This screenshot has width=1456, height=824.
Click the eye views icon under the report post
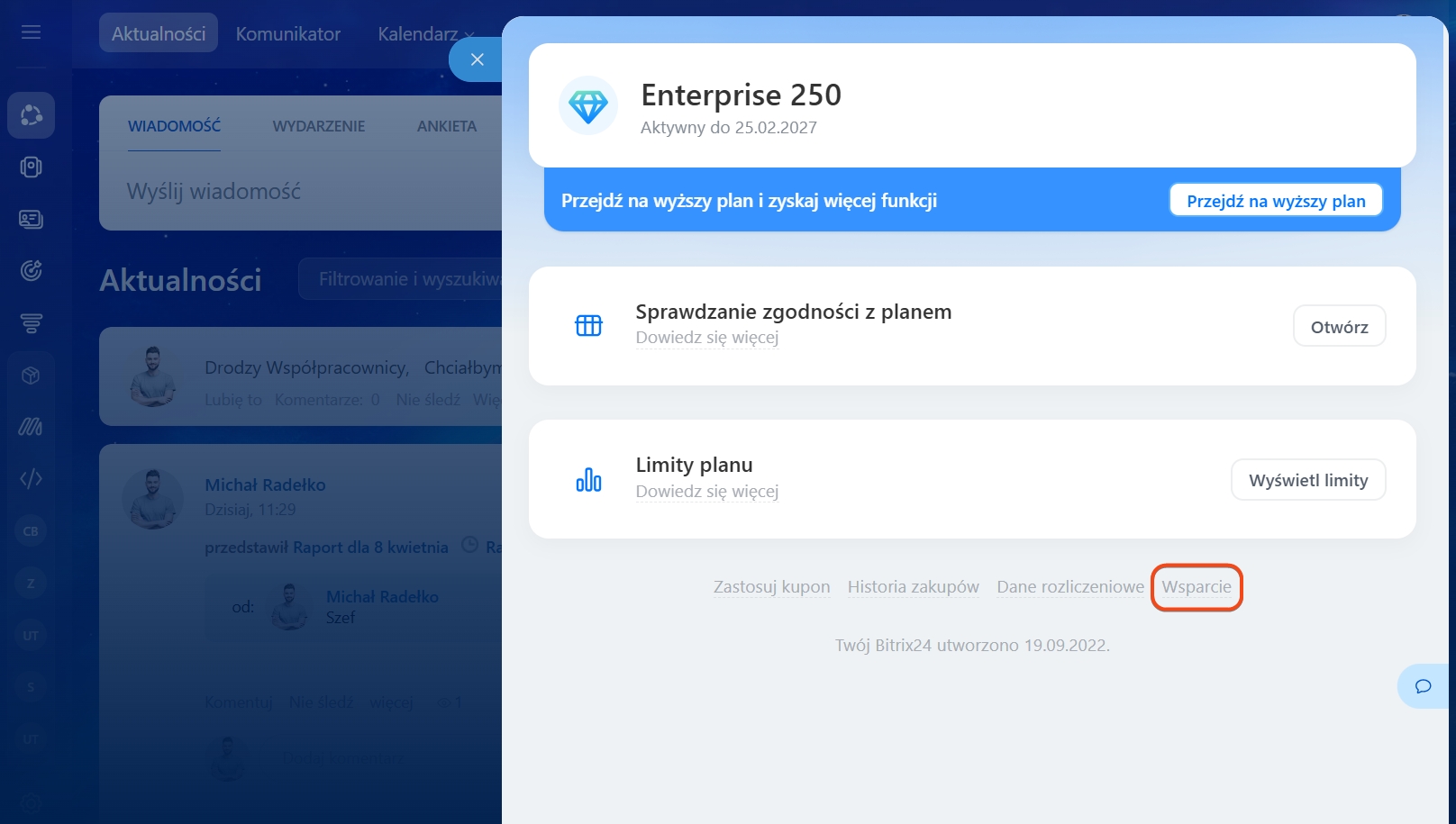point(443,702)
